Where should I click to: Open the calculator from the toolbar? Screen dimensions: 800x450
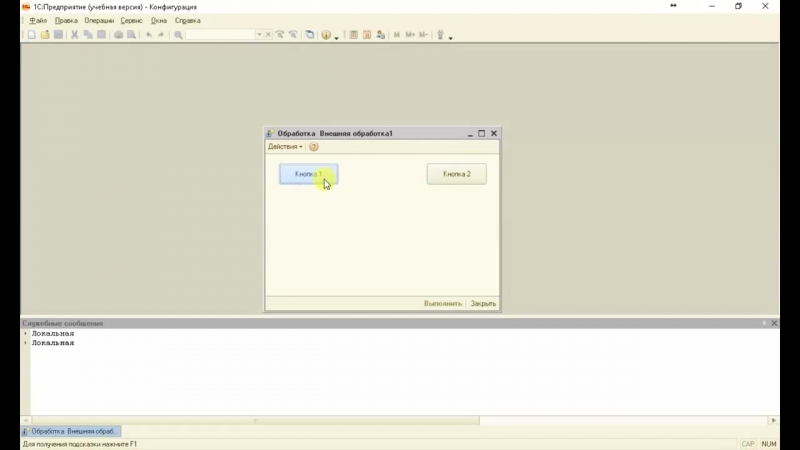[354, 35]
